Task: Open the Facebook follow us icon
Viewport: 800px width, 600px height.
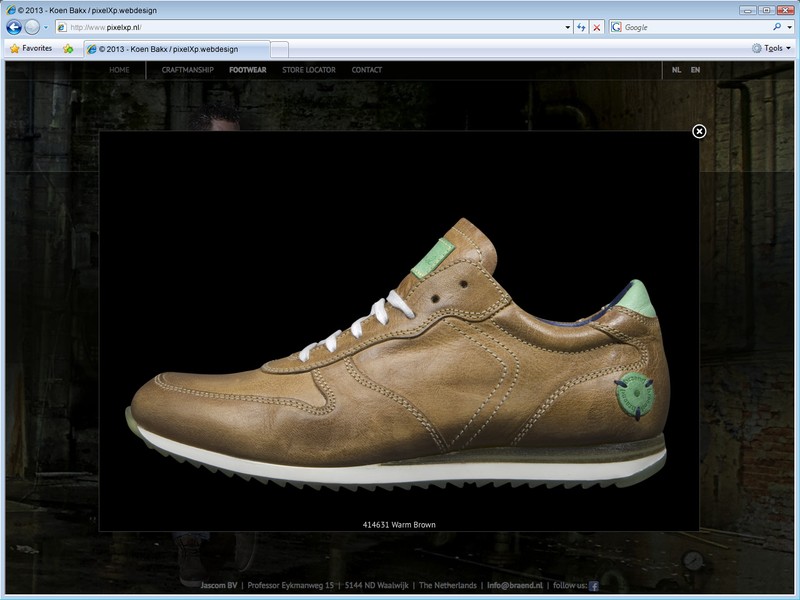Action: [593, 586]
